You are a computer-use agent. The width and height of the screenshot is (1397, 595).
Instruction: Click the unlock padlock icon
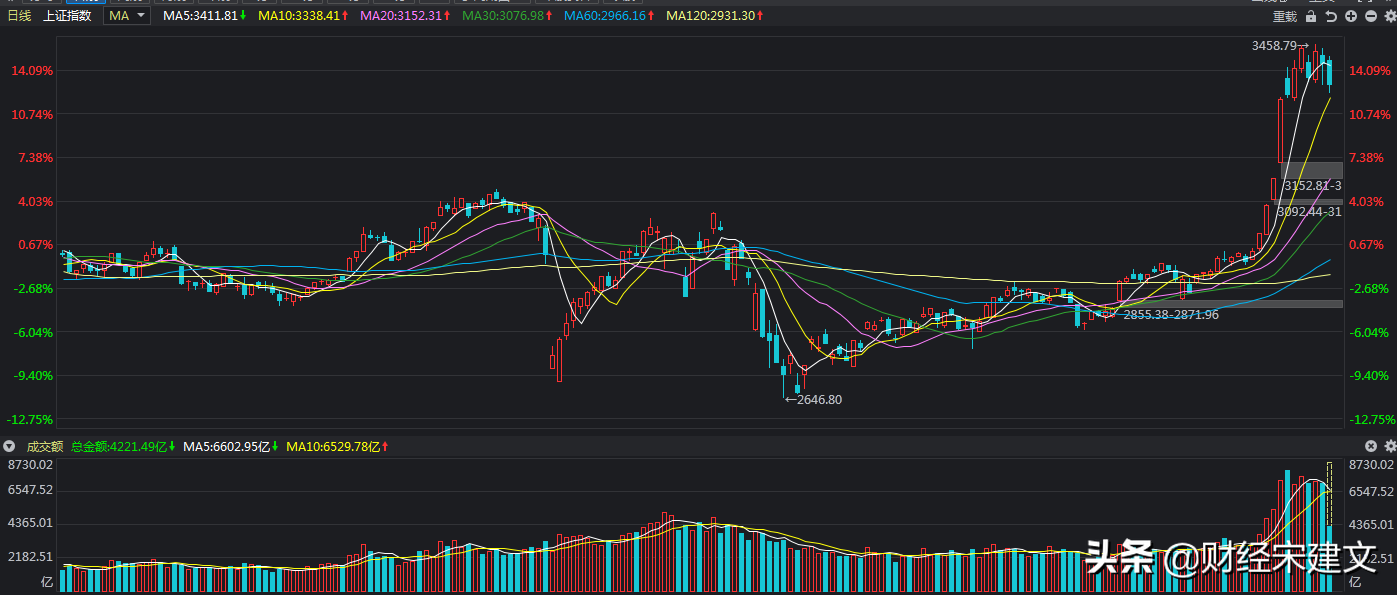click(x=1312, y=16)
